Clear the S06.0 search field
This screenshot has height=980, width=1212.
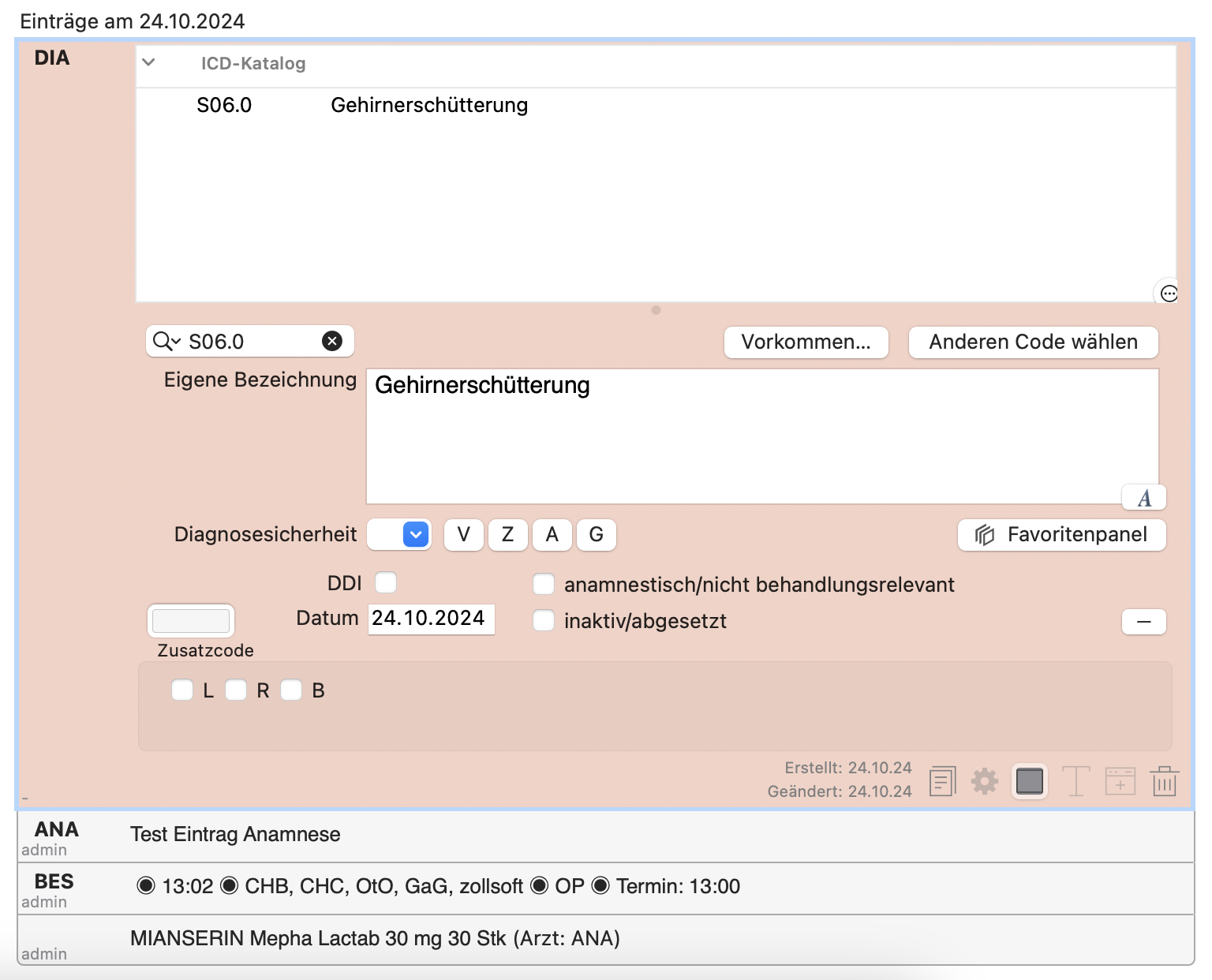pyautogui.click(x=332, y=341)
